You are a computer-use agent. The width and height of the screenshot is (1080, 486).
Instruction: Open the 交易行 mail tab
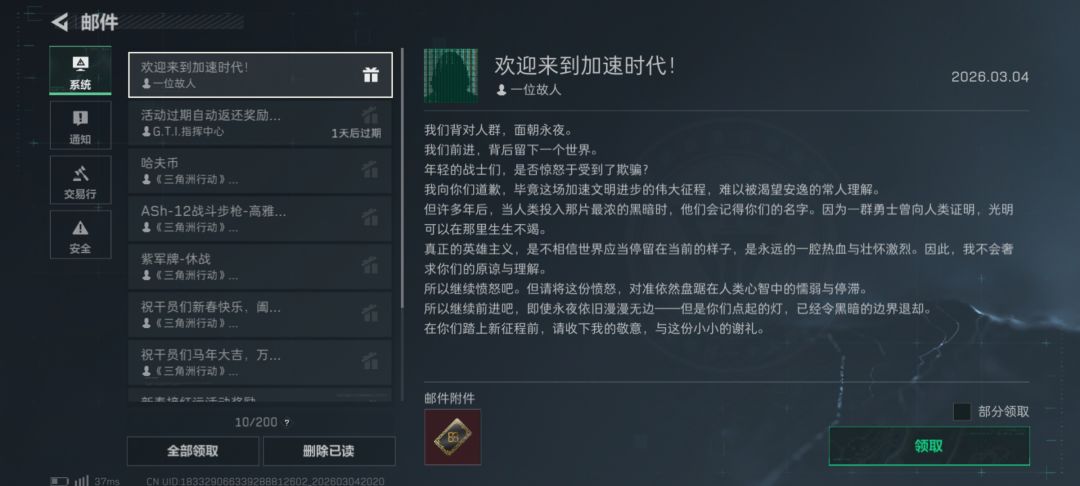80,181
